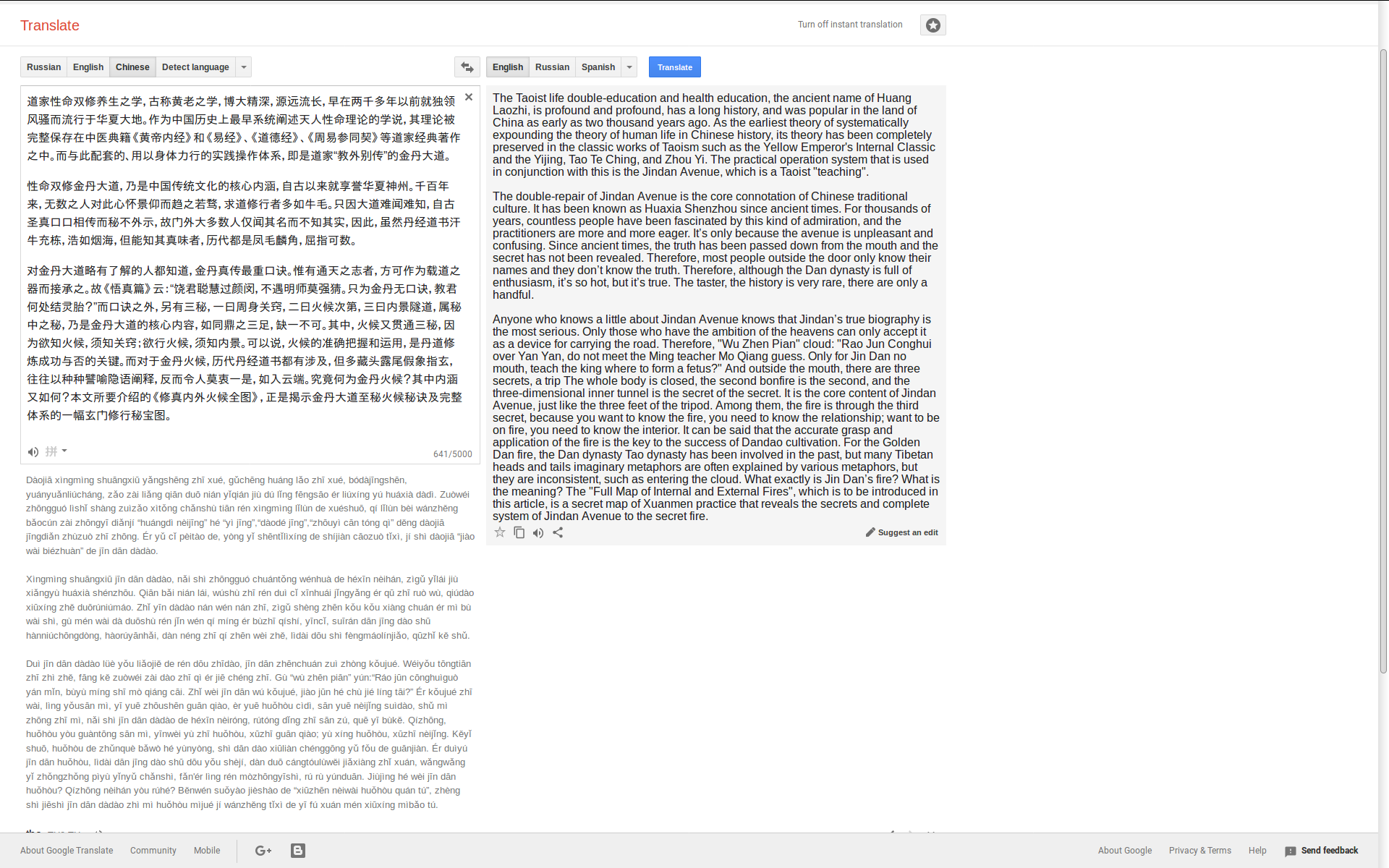Choose Detect language option

pos(195,67)
